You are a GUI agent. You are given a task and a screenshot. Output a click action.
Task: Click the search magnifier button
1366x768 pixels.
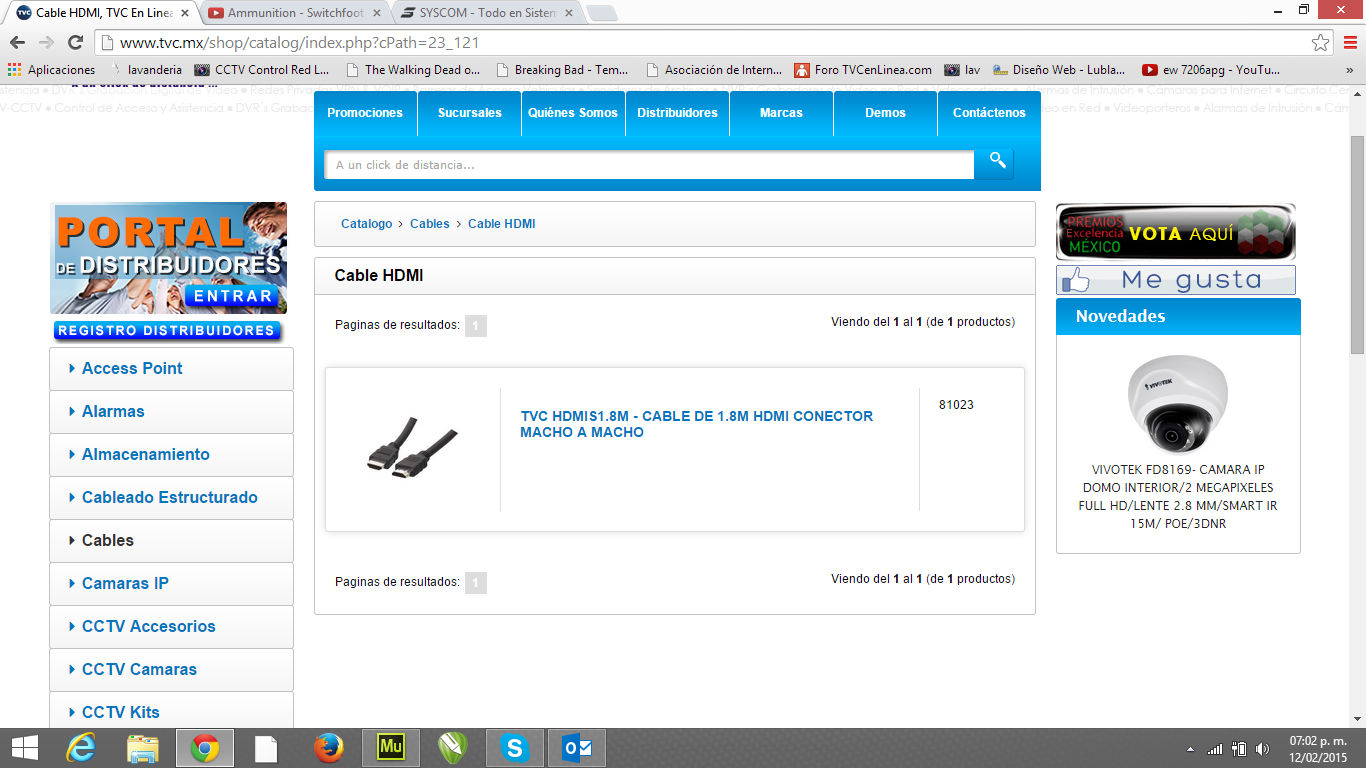995,163
